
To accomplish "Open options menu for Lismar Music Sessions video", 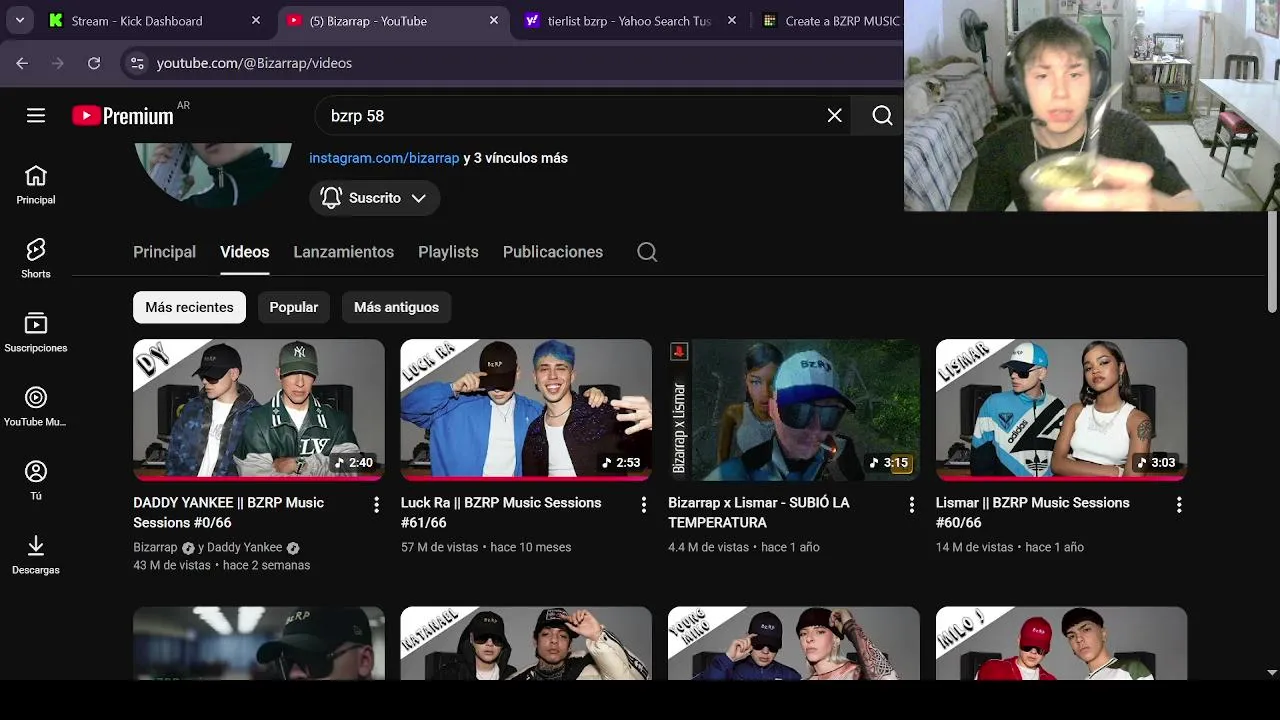I will click(x=1179, y=505).
